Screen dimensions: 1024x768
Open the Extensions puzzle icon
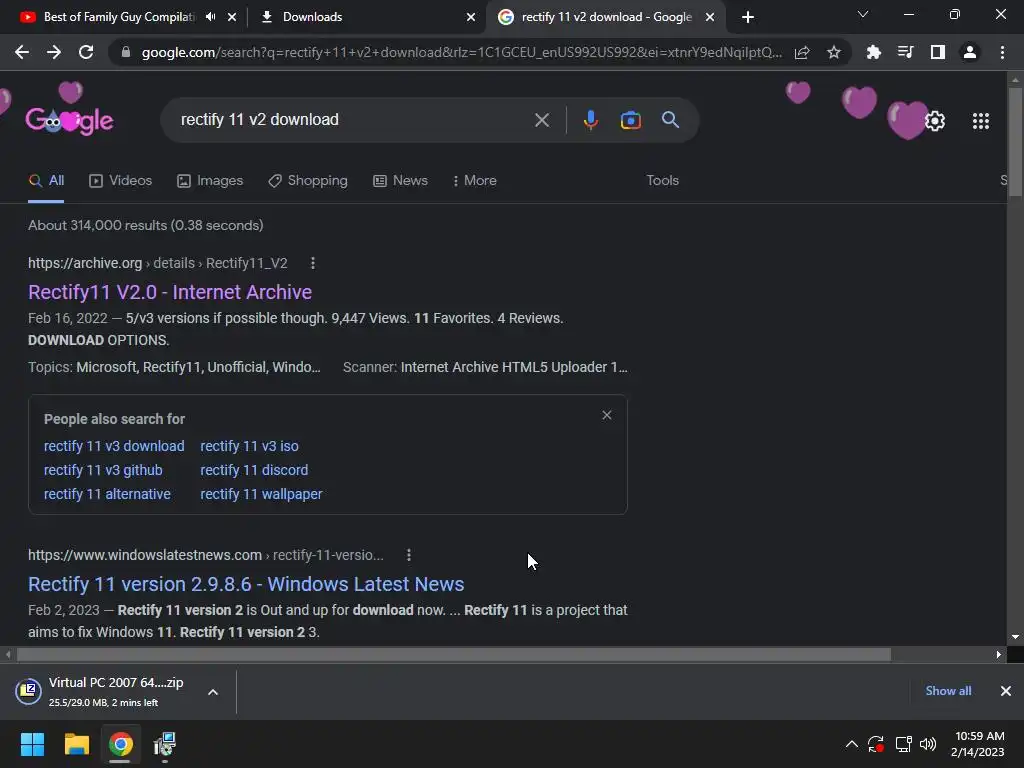click(873, 52)
